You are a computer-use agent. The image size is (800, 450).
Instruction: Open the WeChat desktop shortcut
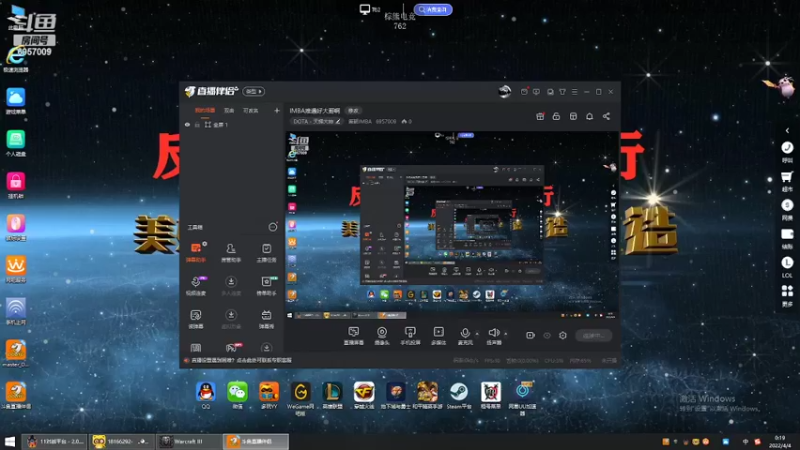[237, 395]
